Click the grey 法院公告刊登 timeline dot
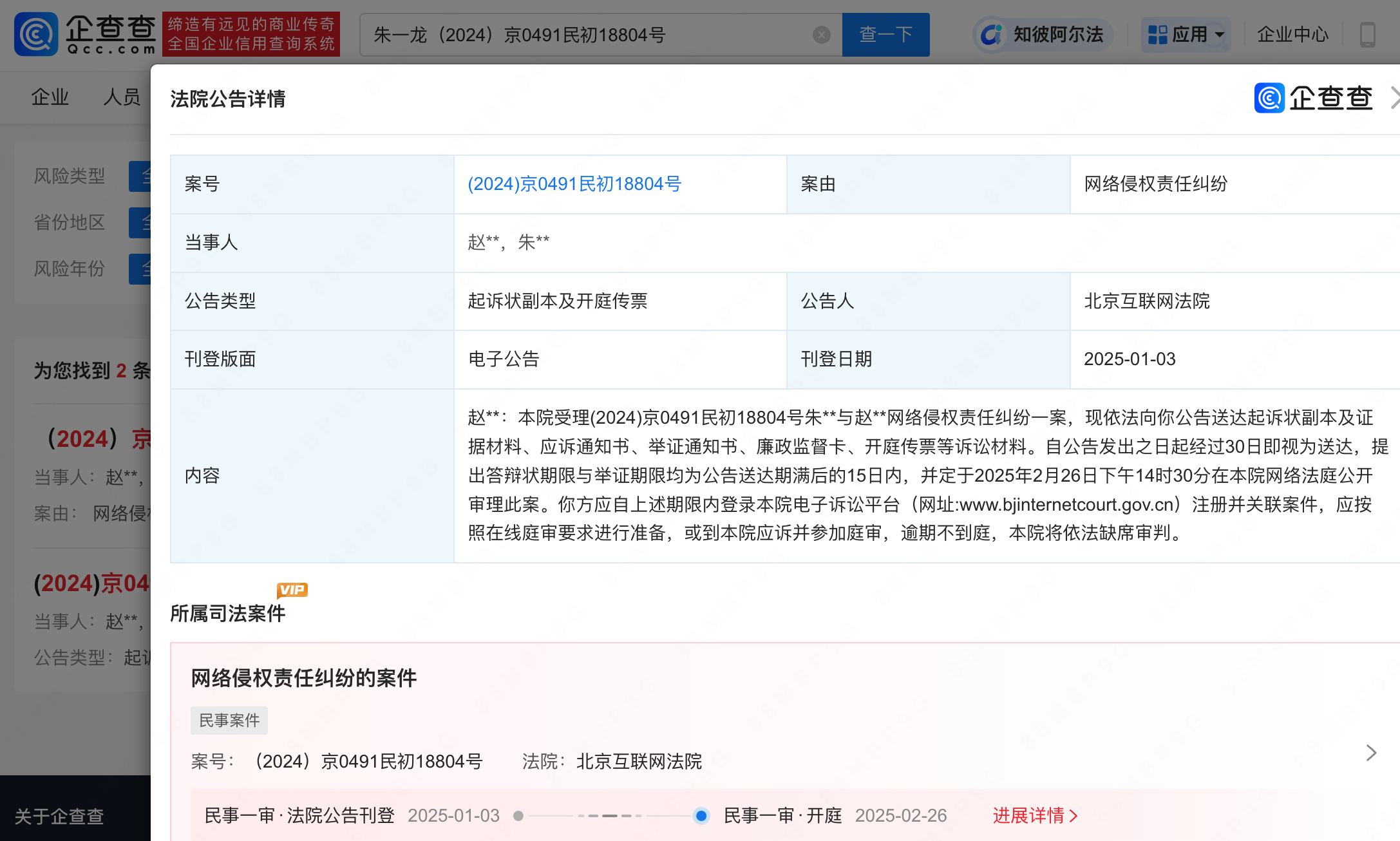This screenshot has height=841, width=1400. click(518, 816)
